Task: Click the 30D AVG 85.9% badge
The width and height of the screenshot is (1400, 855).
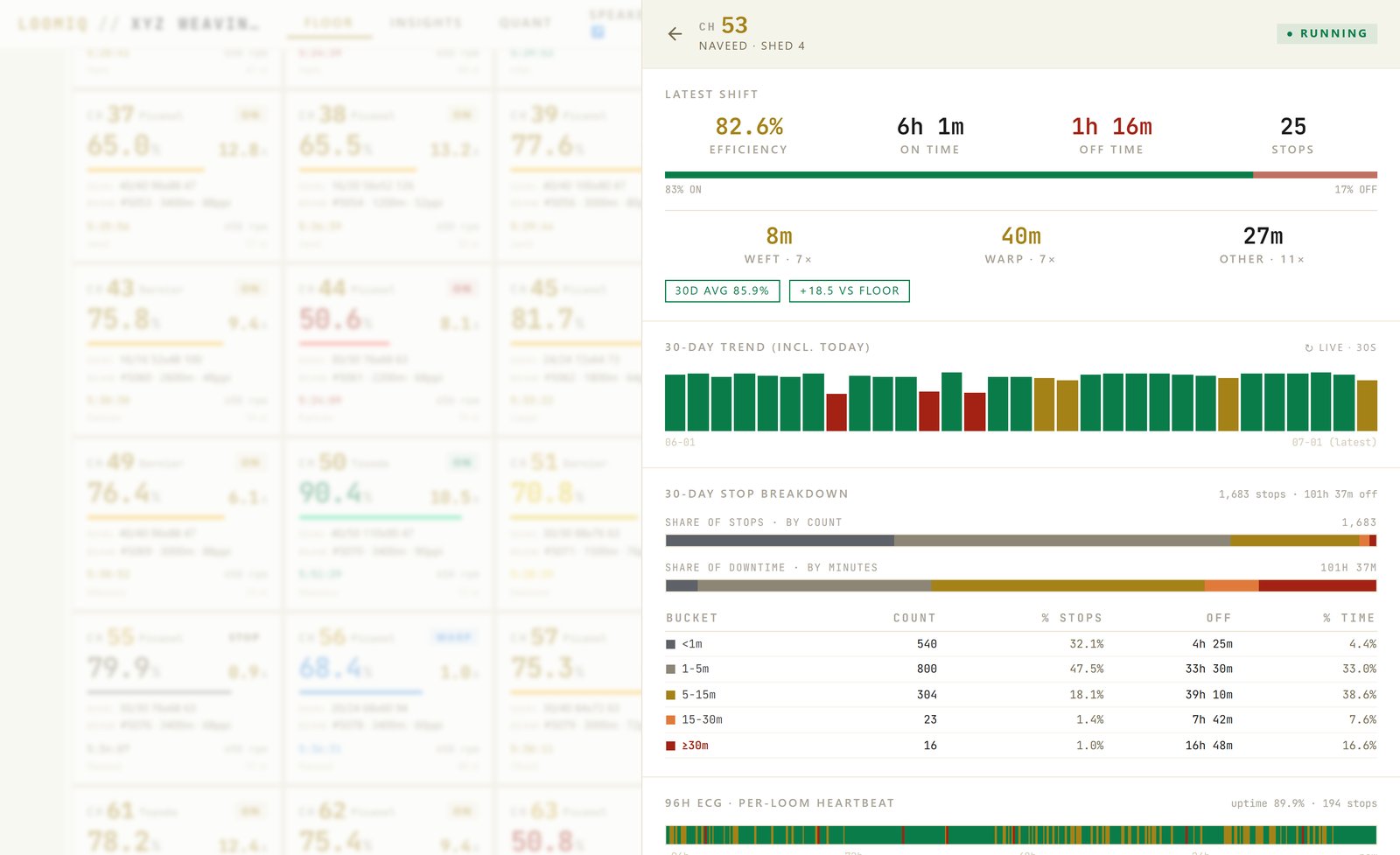Action: [x=722, y=291]
